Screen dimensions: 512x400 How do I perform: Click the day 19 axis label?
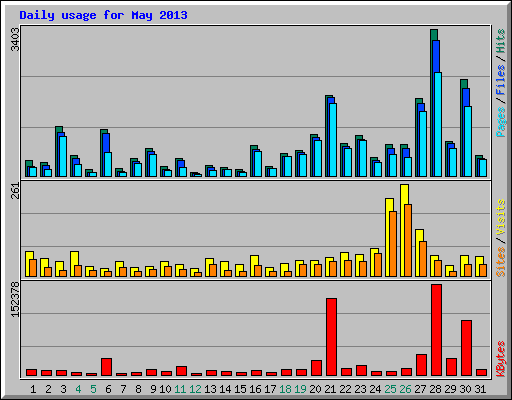click(301, 389)
